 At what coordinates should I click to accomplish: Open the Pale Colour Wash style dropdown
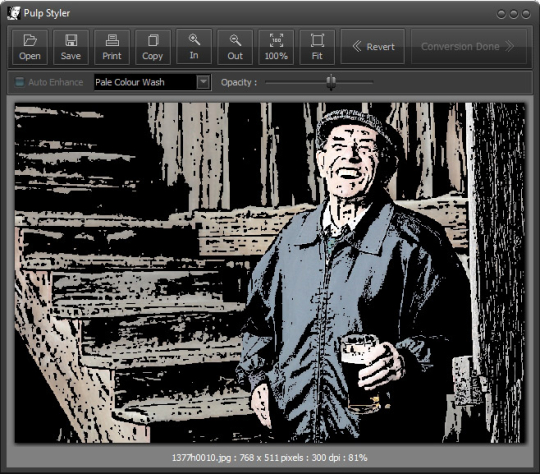coord(153,82)
